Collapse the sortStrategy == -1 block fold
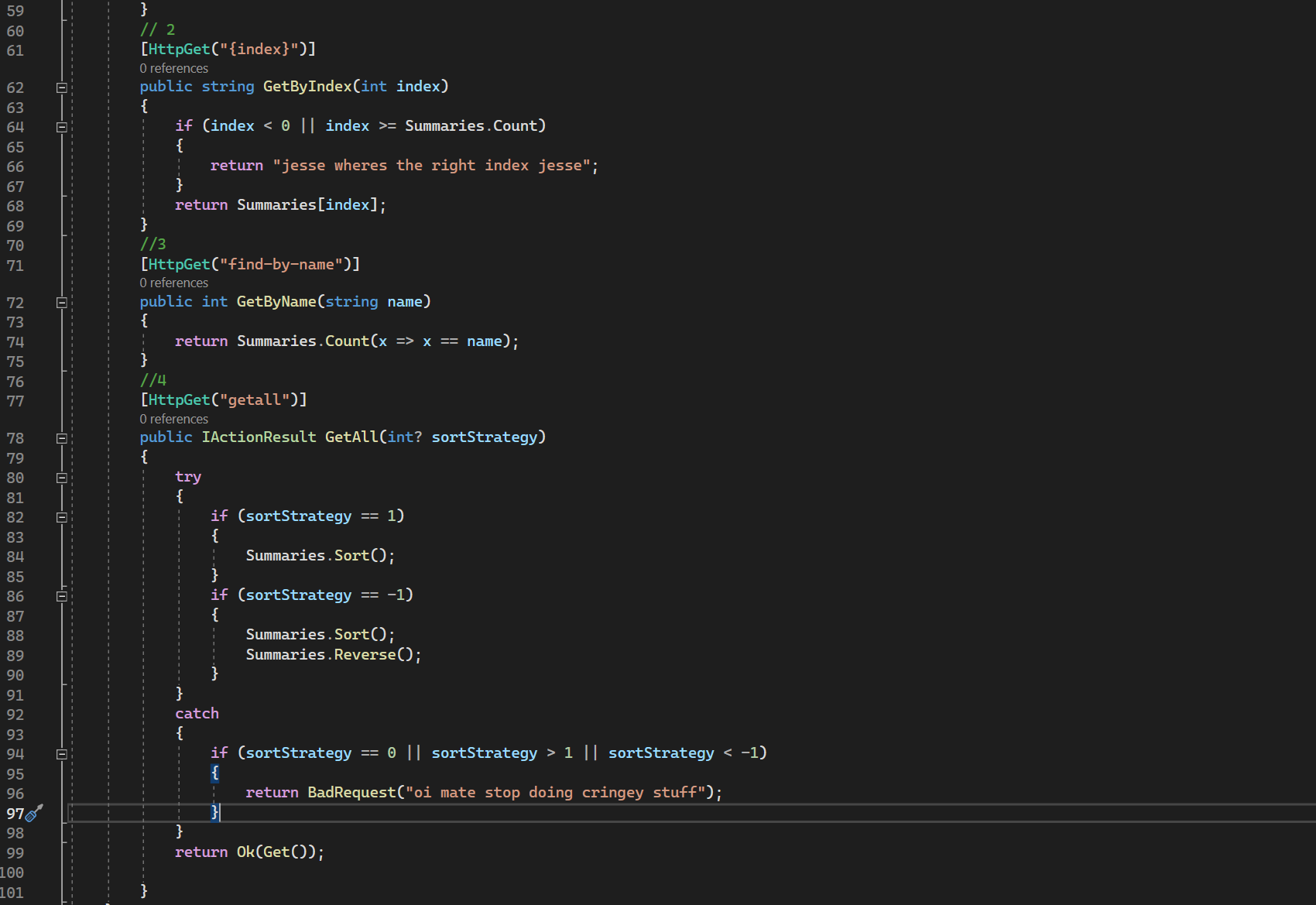The height and width of the screenshot is (905, 1316). click(x=61, y=596)
